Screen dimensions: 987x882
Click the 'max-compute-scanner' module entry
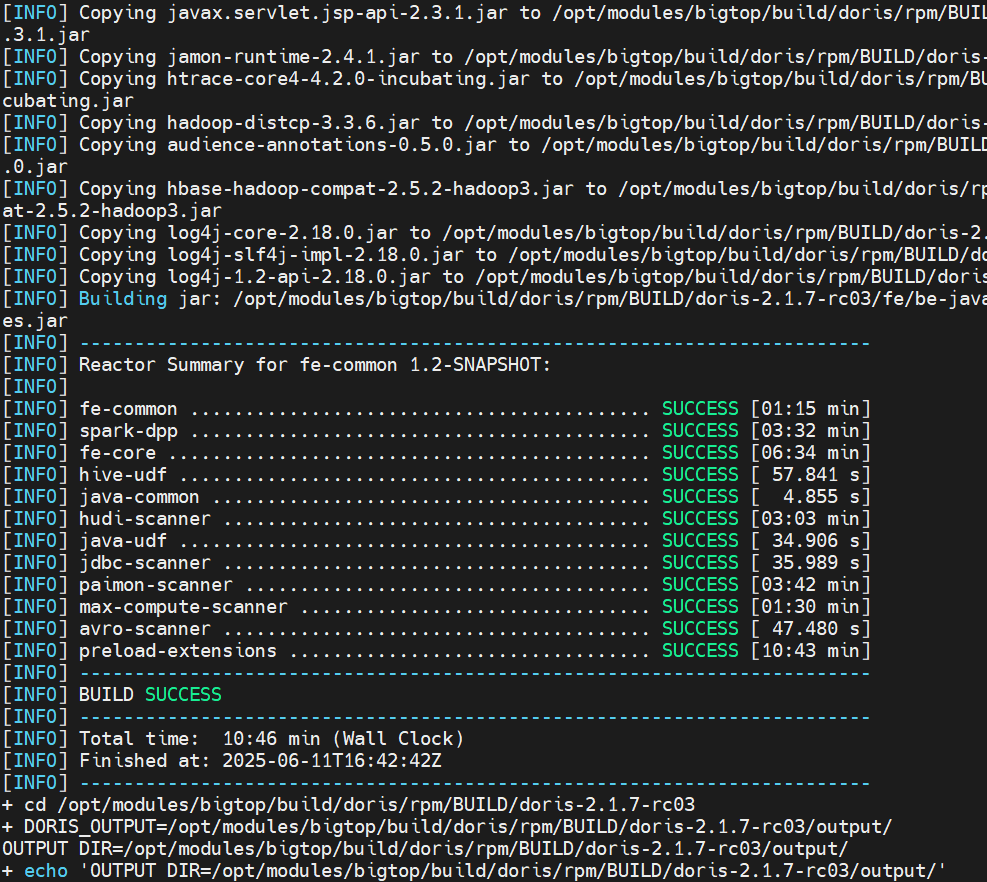[183, 608]
